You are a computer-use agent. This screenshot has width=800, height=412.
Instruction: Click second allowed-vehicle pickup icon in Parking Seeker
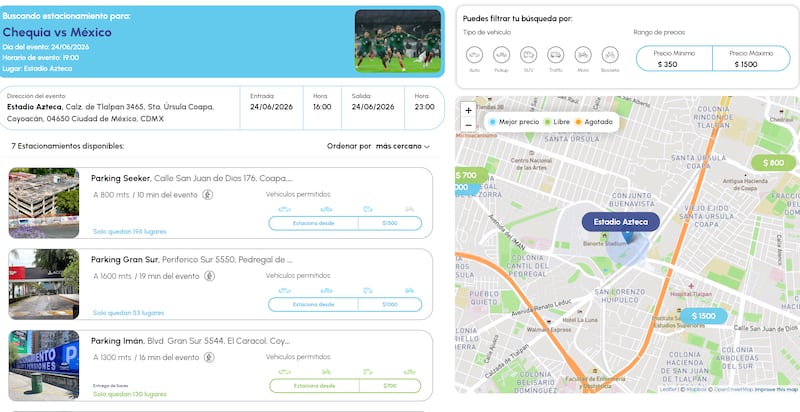[x=327, y=209]
